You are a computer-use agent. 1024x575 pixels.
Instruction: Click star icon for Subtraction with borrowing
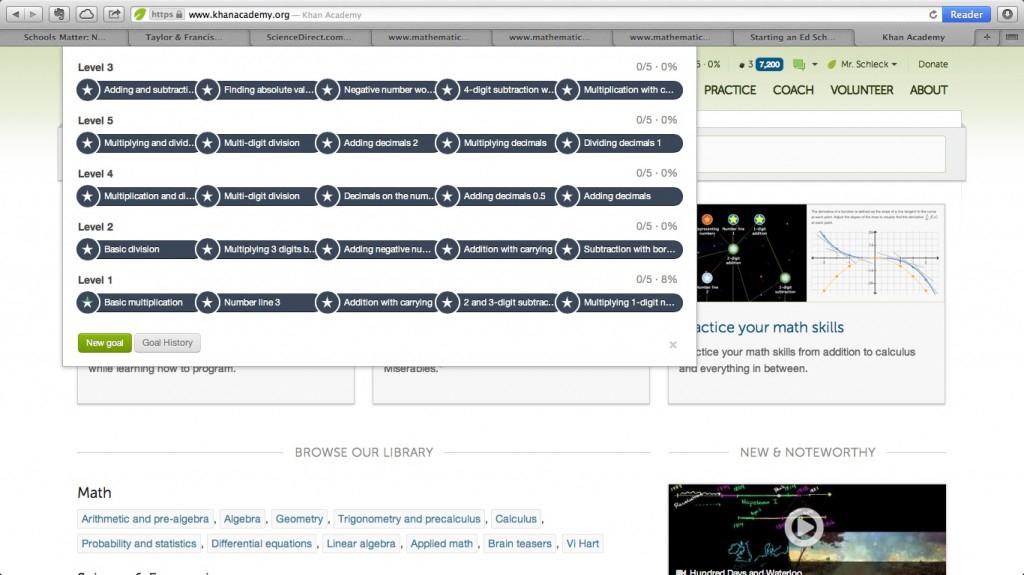click(568, 249)
